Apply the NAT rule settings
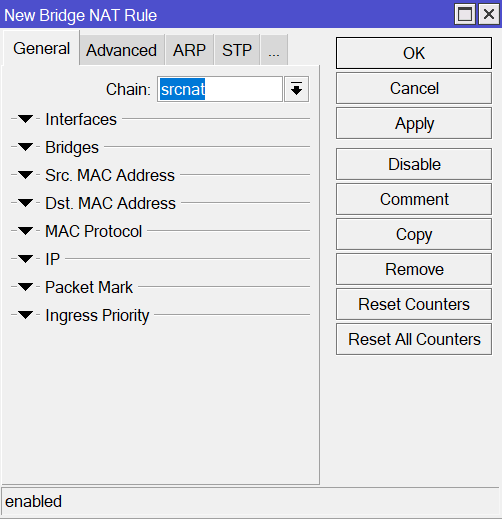The height and width of the screenshot is (519, 502). 414,123
